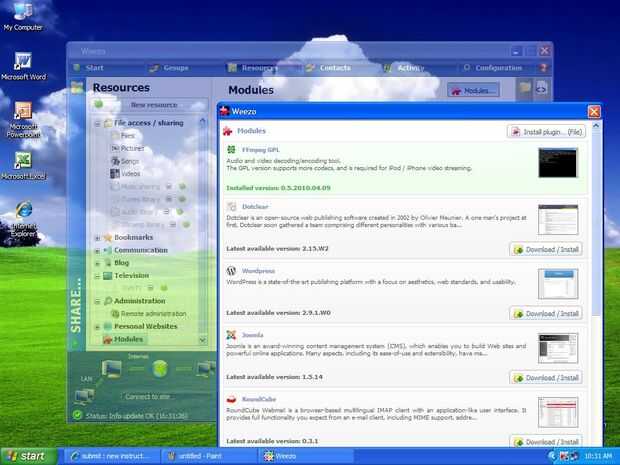620x465 pixels.
Task: Select Videos in resource tree
Action: click(125, 174)
